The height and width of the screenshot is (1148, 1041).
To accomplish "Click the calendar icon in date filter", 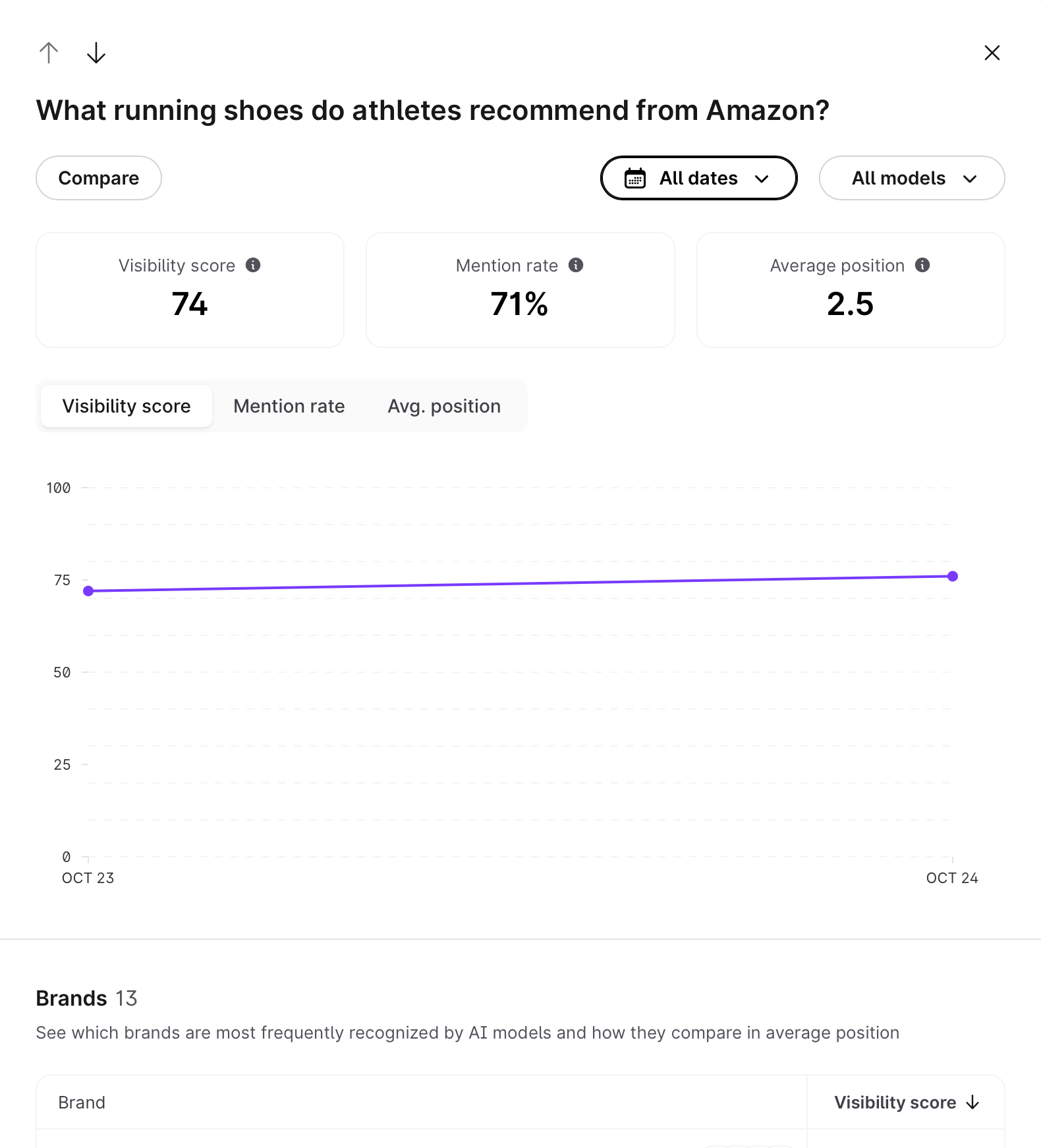I will tap(635, 178).
